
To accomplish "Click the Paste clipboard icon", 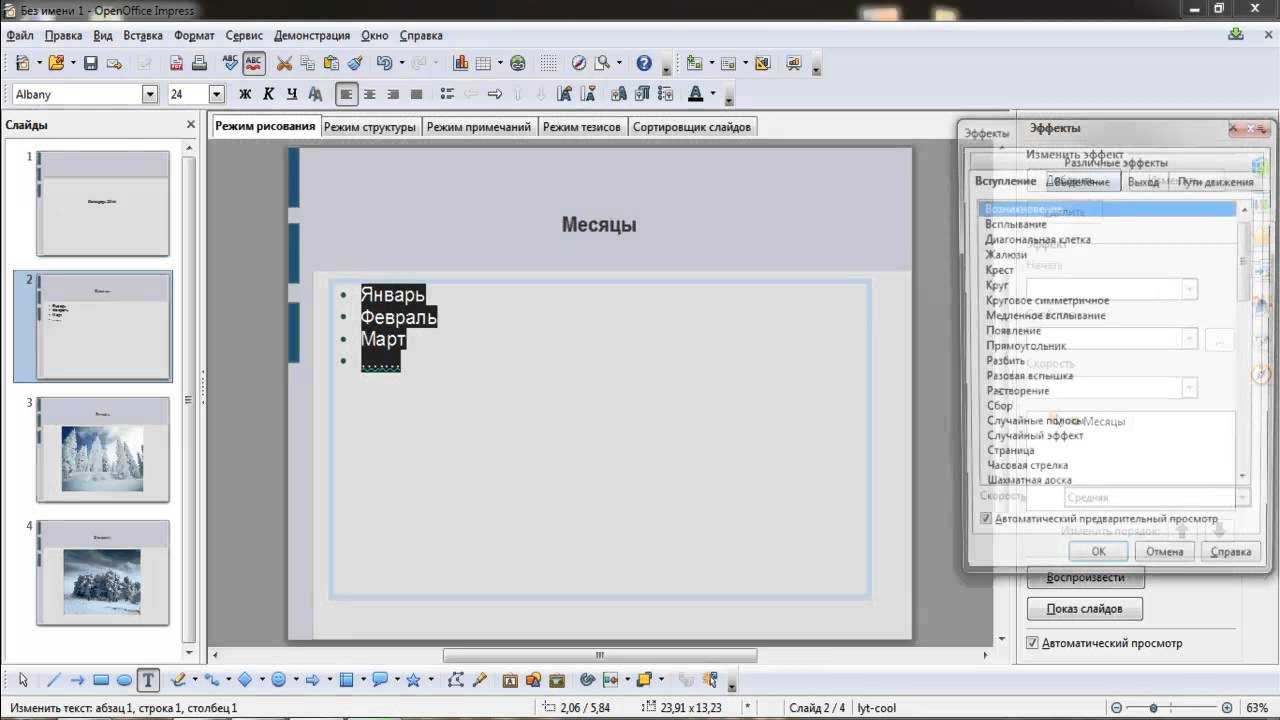I will coord(331,63).
